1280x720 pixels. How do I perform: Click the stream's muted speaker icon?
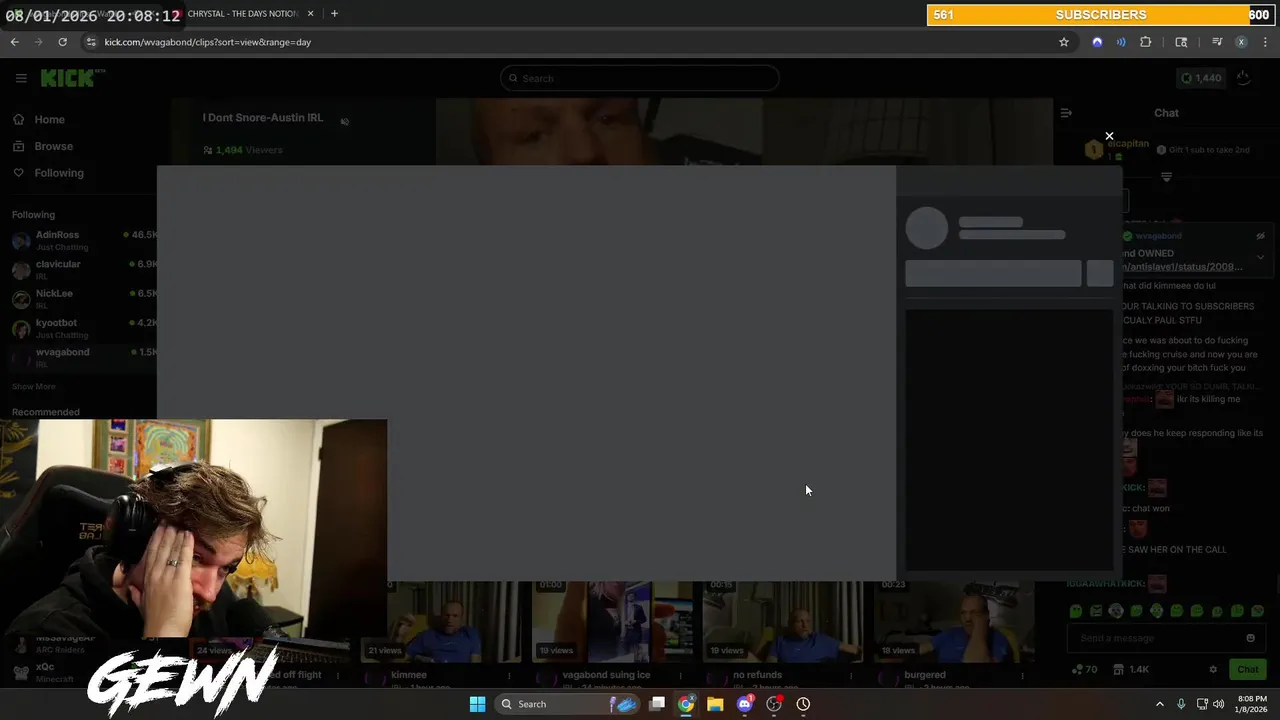pyautogui.click(x=344, y=122)
